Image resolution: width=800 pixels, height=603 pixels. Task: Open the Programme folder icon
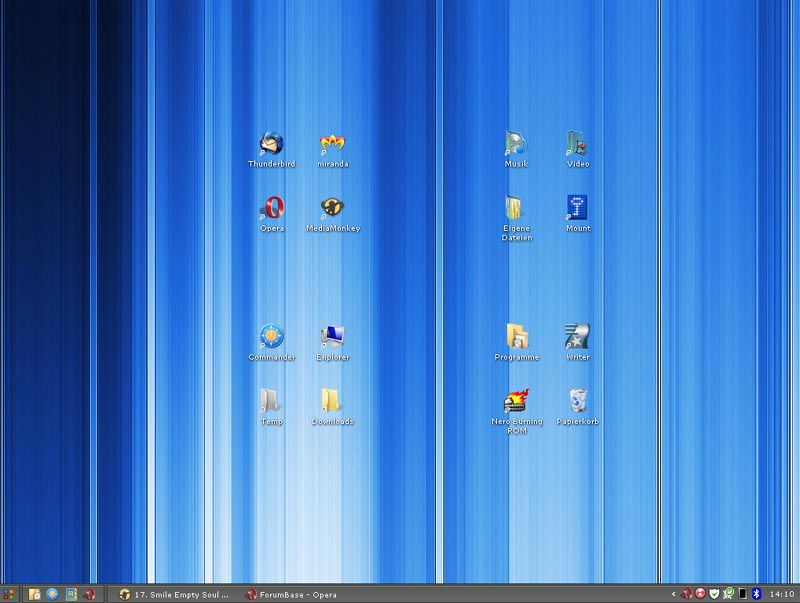point(516,342)
